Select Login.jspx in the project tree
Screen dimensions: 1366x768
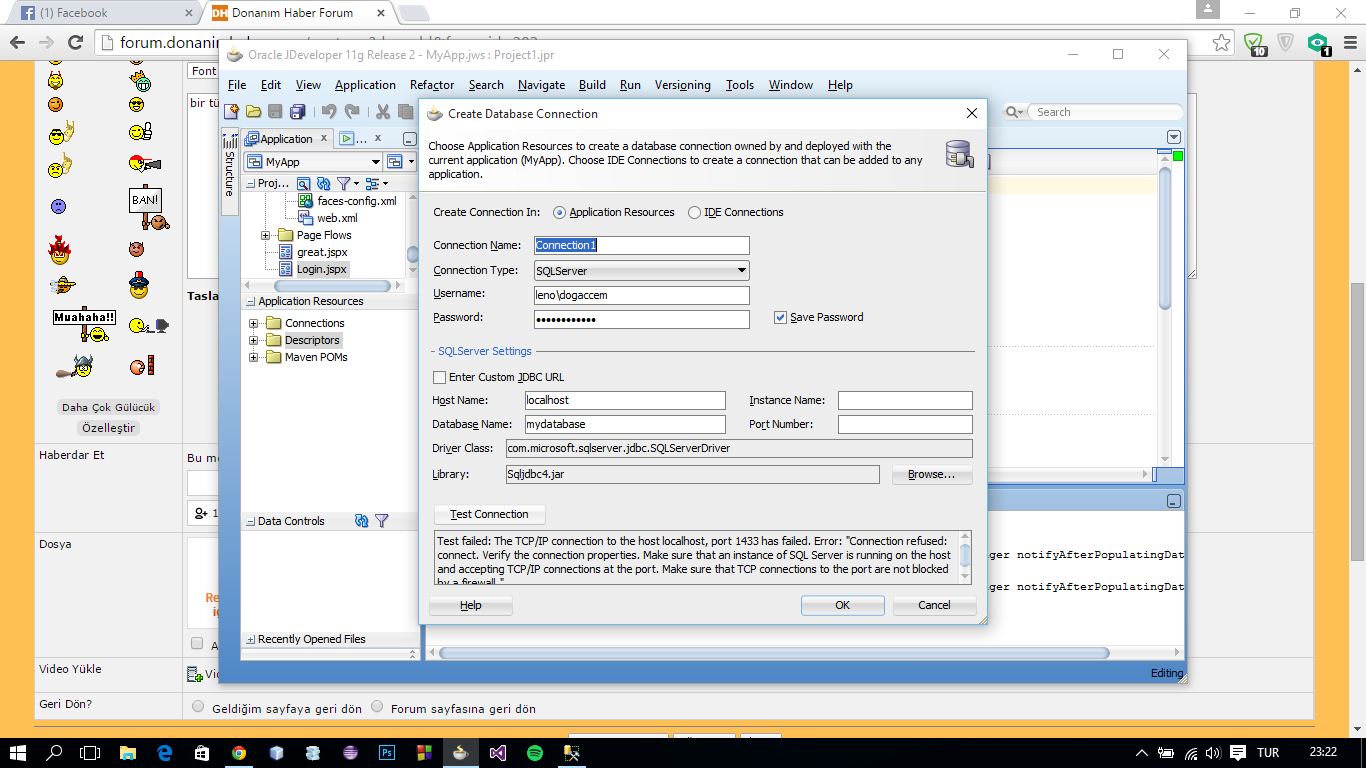(x=322, y=269)
